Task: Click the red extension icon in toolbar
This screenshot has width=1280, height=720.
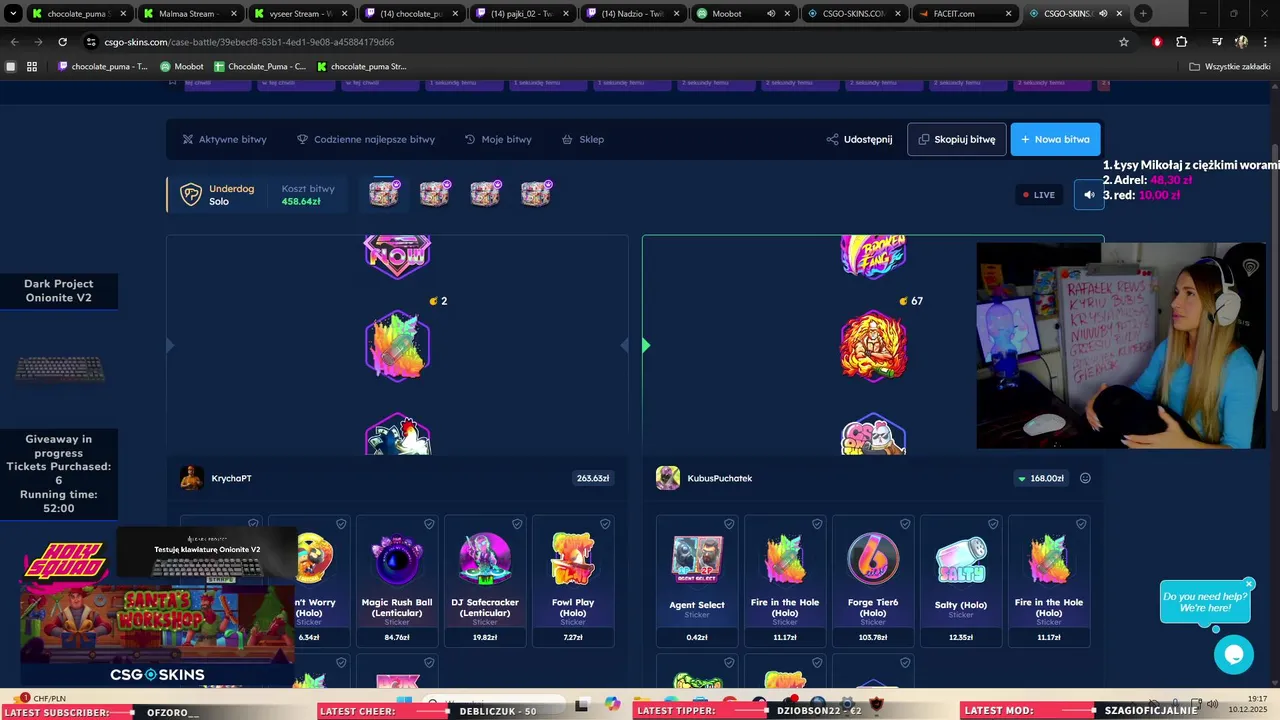Action: click(1157, 42)
